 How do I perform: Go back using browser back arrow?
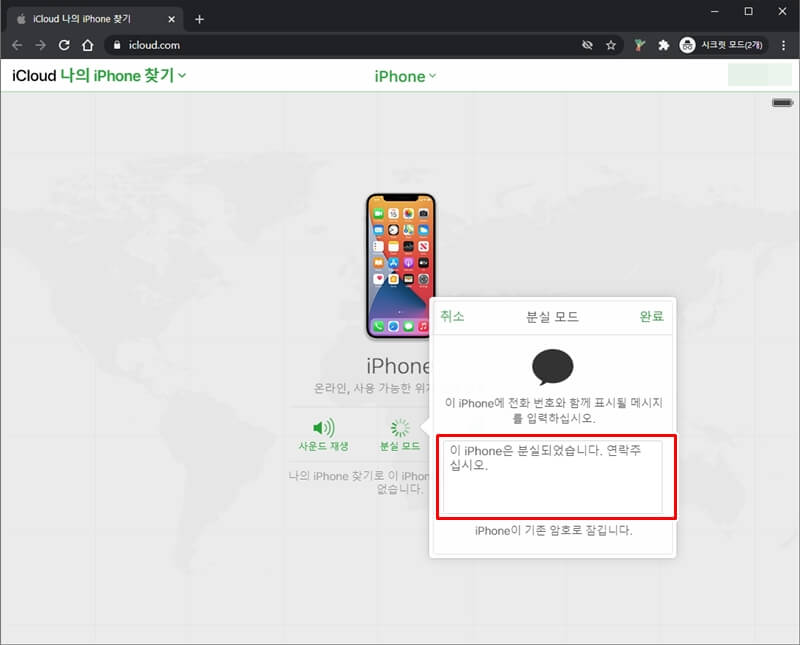coord(17,45)
